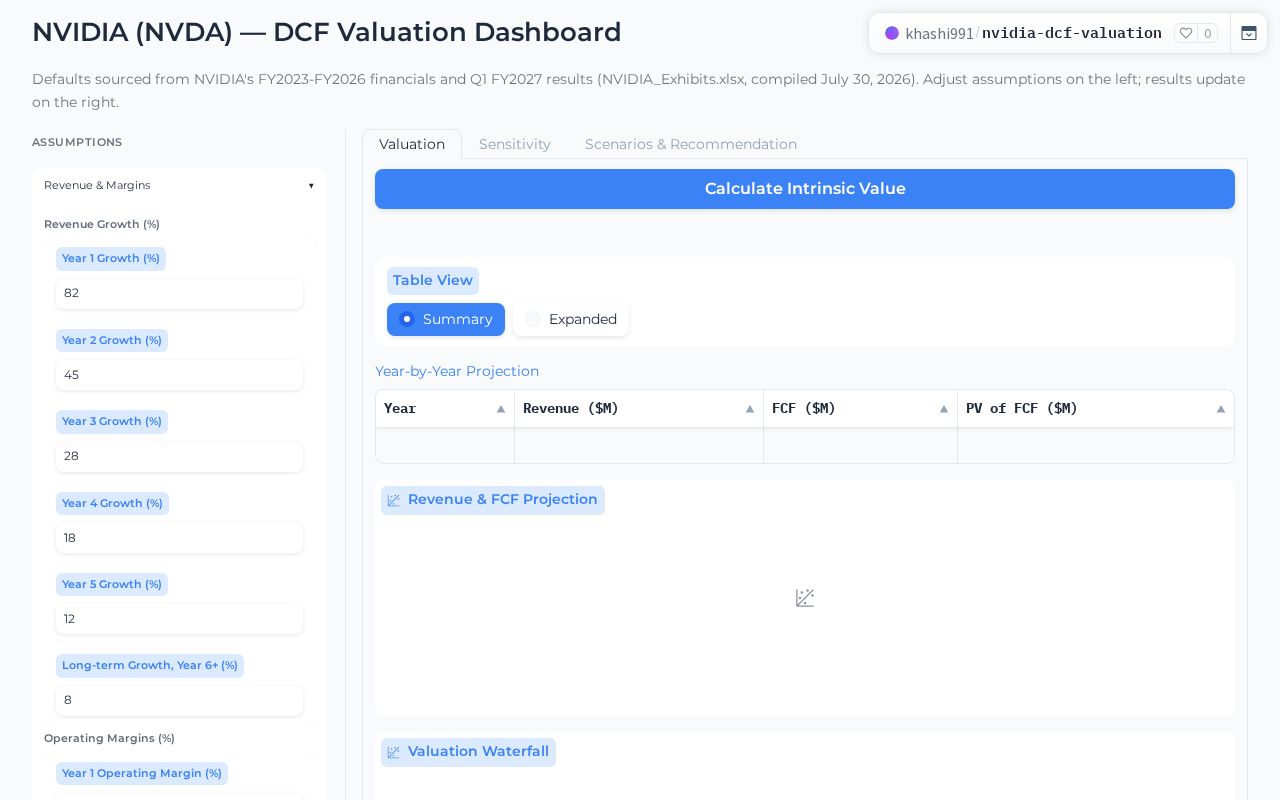The width and height of the screenshot is (1280, 800).
Task: Focus the Year 1 Growth input
Action: click(180, 294)
